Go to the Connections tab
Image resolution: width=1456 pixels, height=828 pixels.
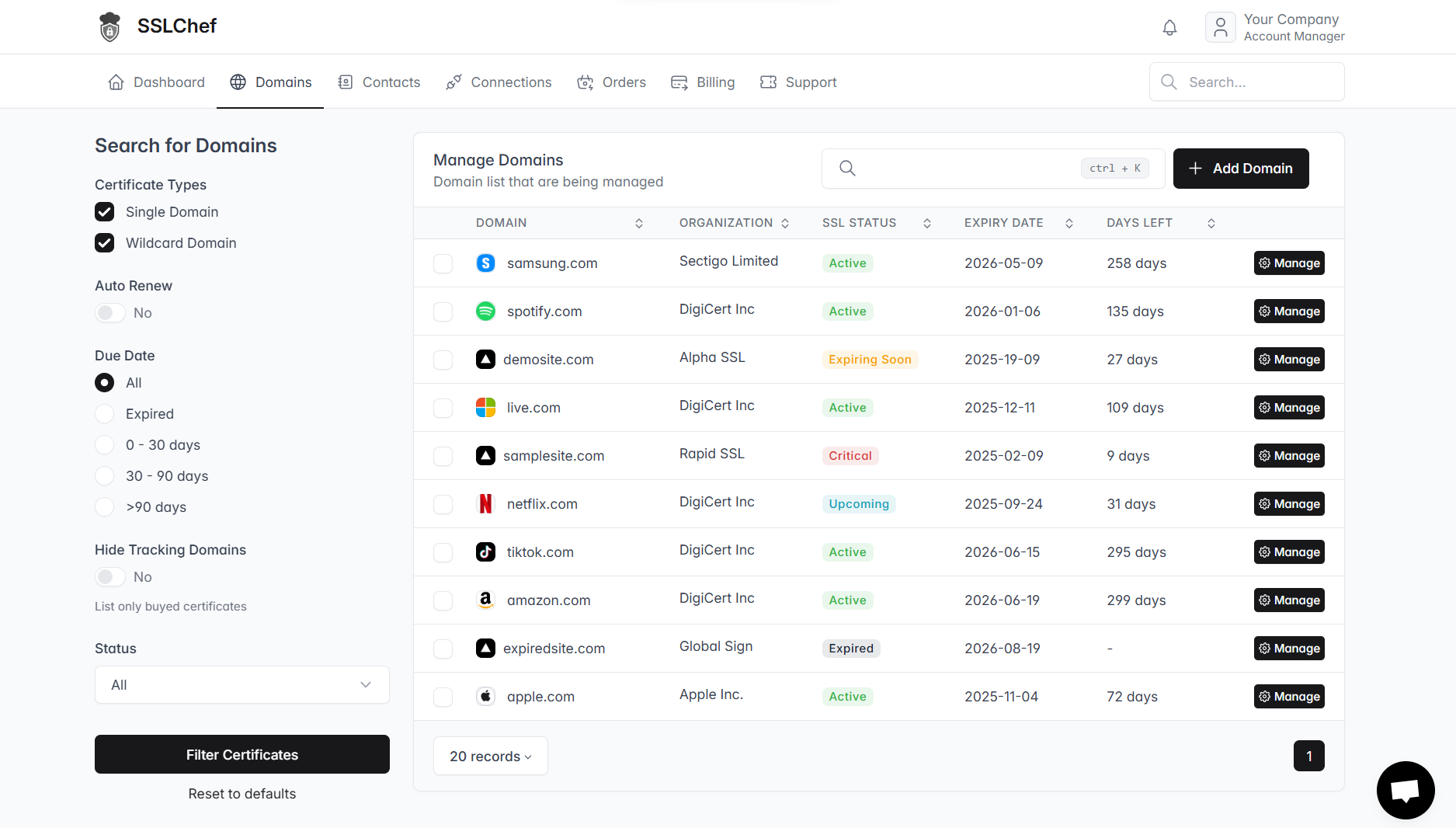499,82
